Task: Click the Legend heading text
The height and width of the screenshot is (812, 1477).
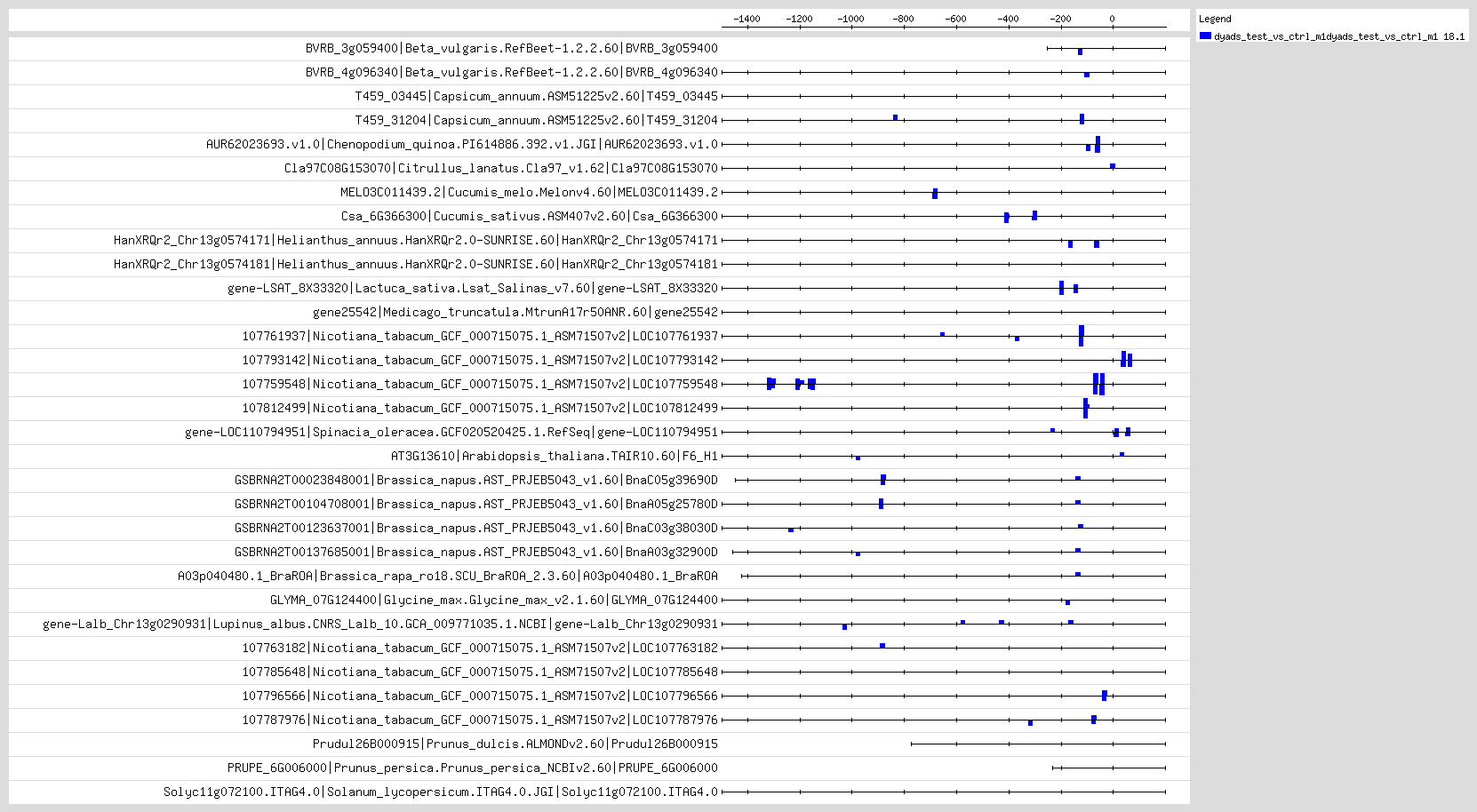Action: click(x=1214, y=19)
